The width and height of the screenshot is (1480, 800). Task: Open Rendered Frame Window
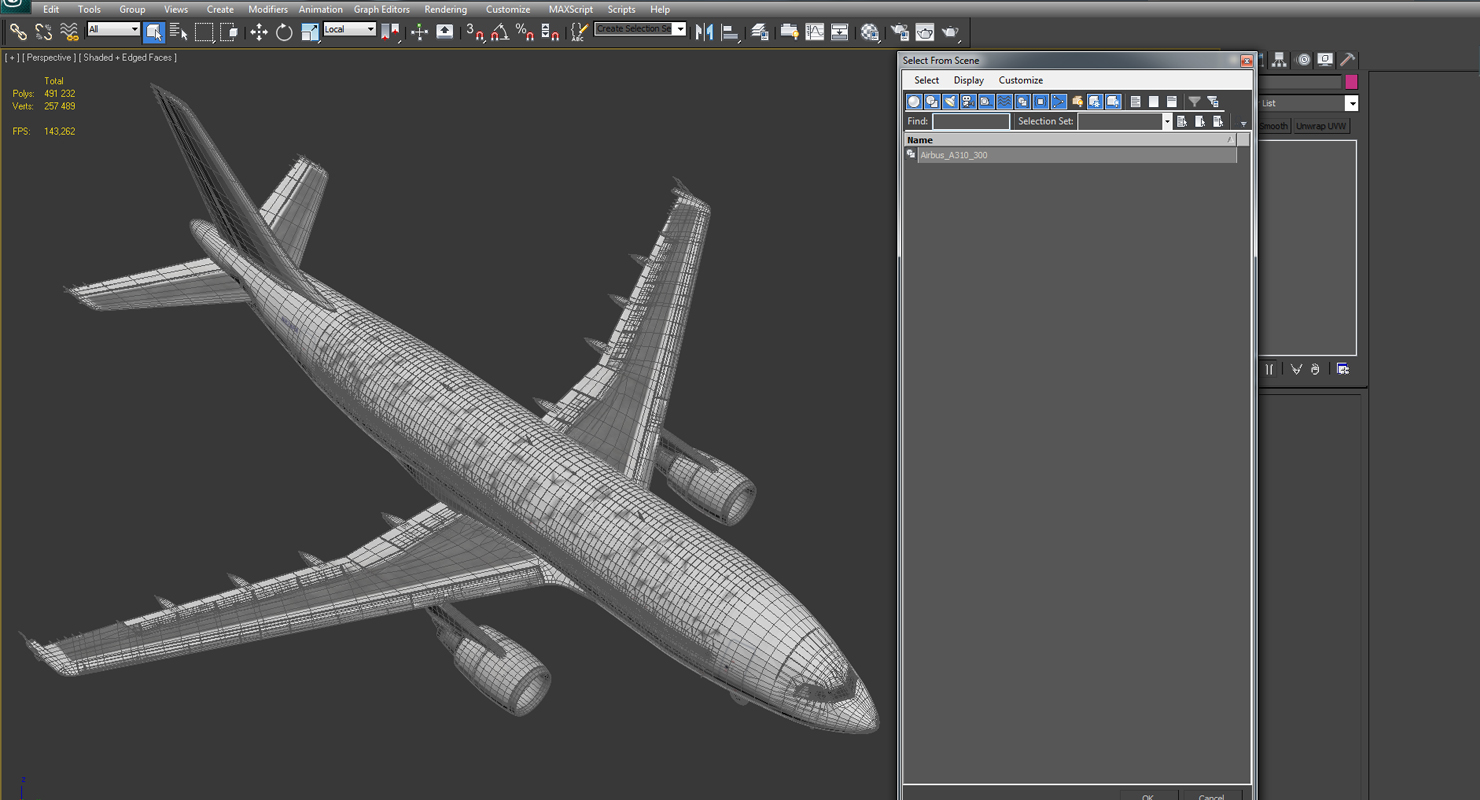pyautogui.click(x=925, y=32)
